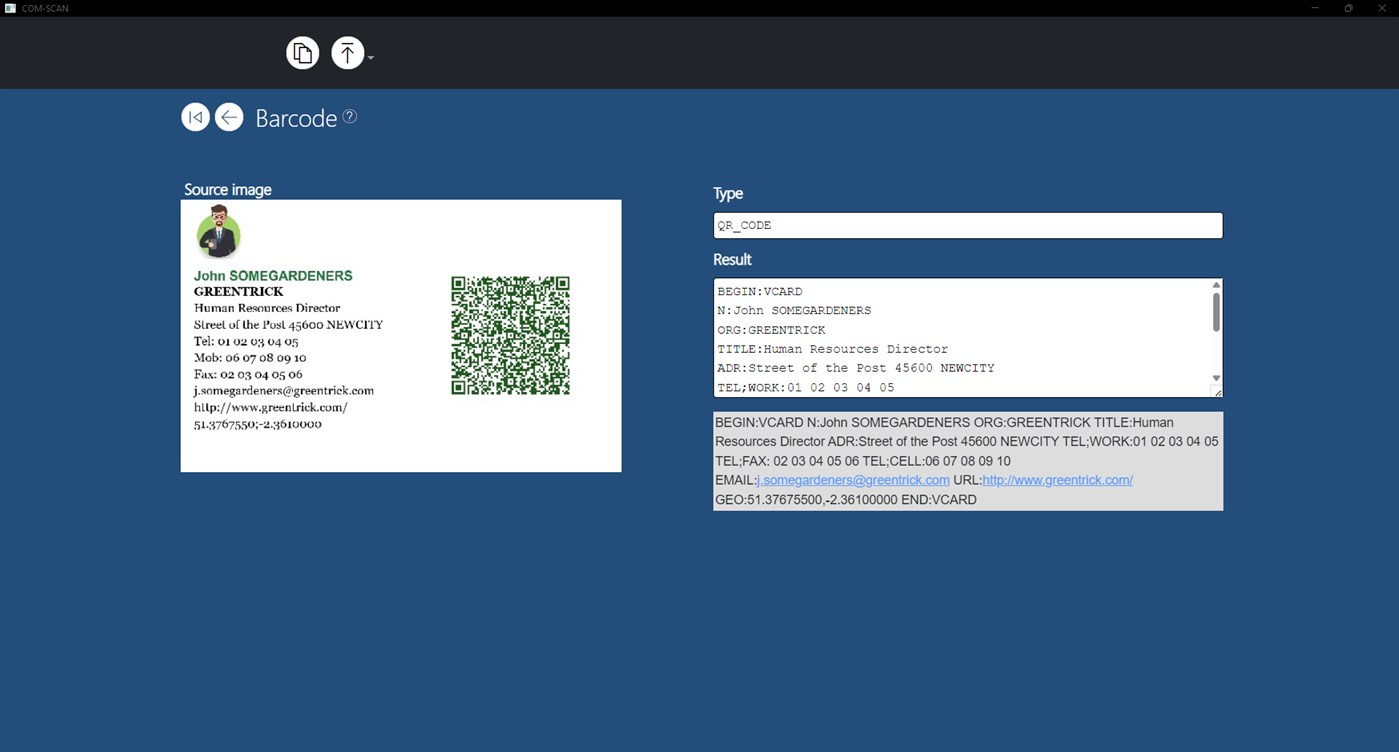Focus the Type field showing QR_CODE
Image resolution: width=1399 pixels, height=752 pixels.
968,225
